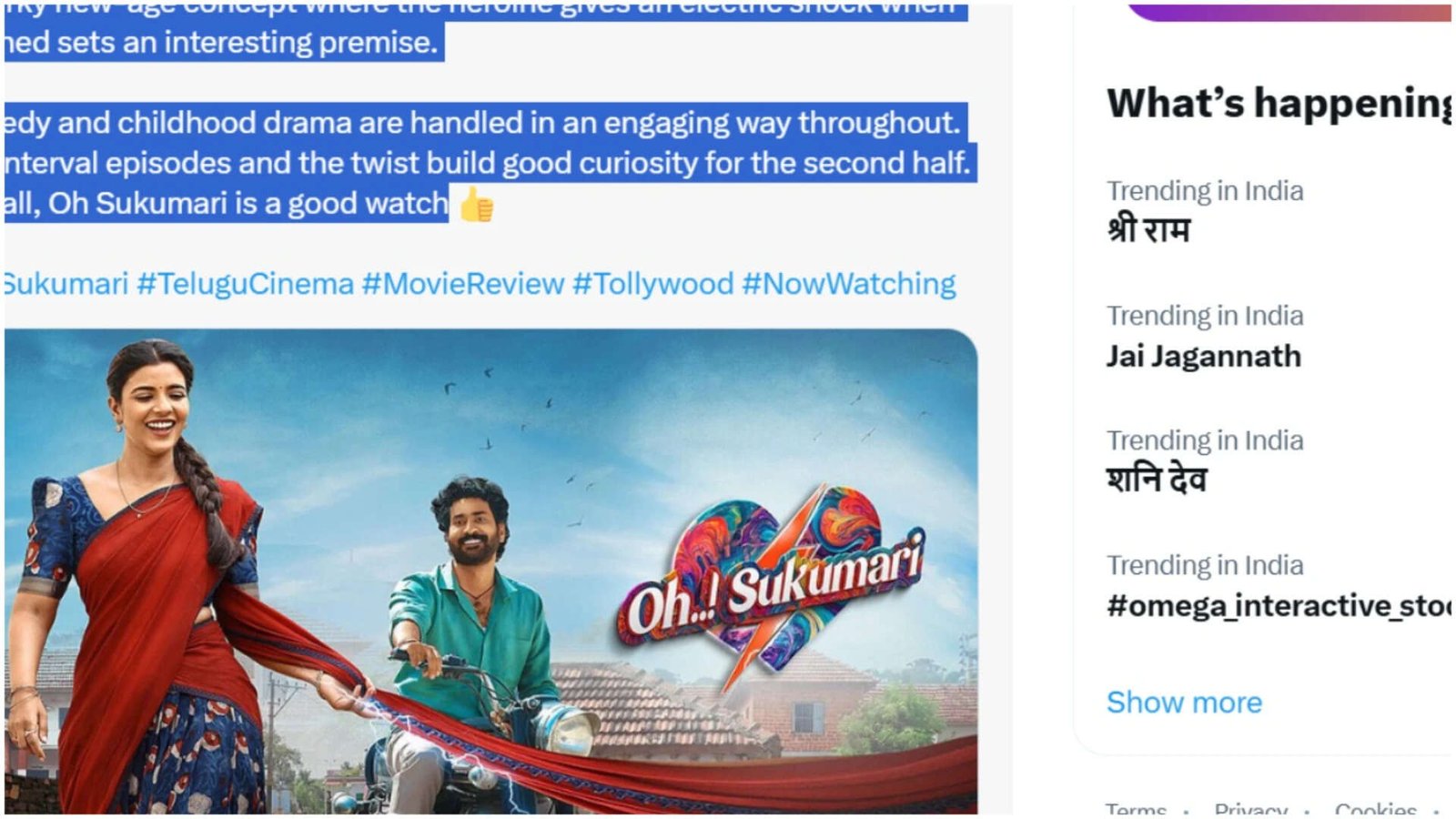The width and height of the screenshot is (1456, 819).
Task: Click the tweet line about interval episodes twist
Action: click(x=487, y=163)
